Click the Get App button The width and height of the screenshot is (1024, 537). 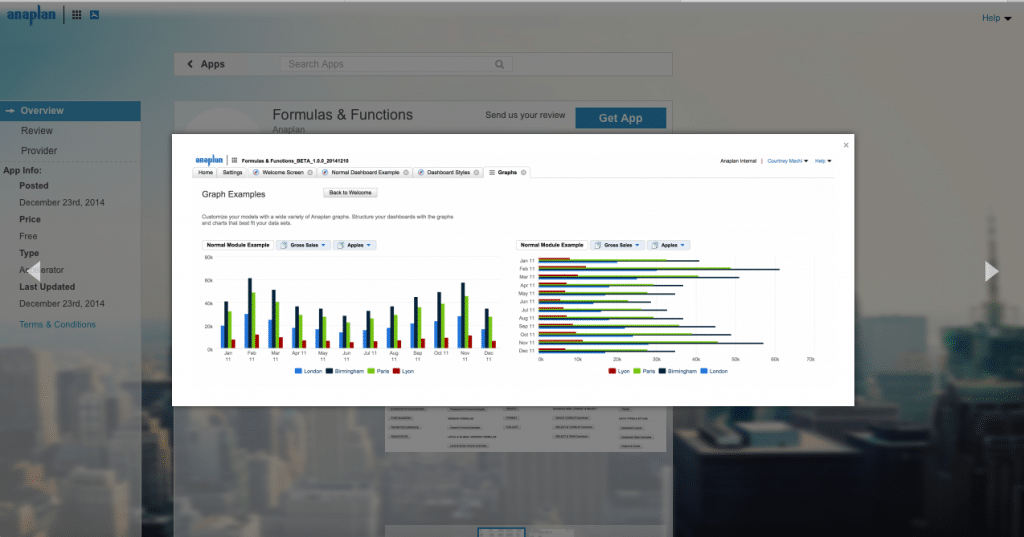(x=620, y=118)
